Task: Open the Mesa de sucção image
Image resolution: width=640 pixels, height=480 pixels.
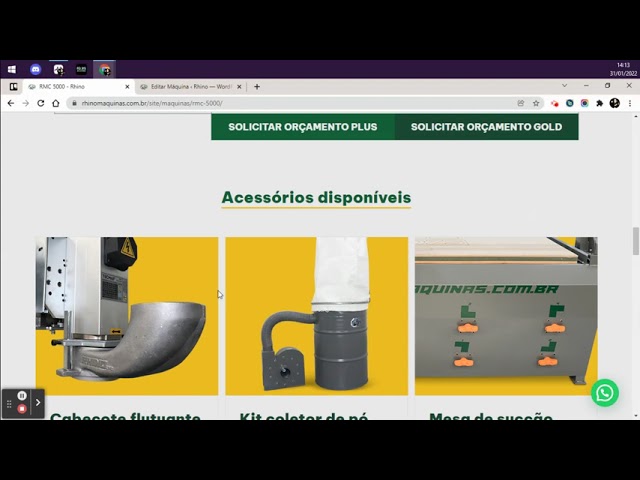Action: click(x=505, y=316)
